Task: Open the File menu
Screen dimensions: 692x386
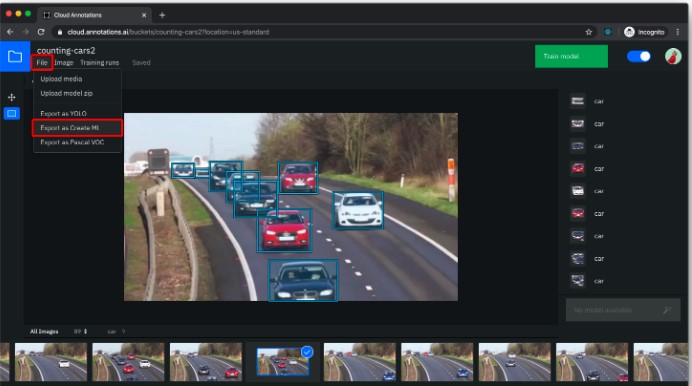Action: coord(42,63)
